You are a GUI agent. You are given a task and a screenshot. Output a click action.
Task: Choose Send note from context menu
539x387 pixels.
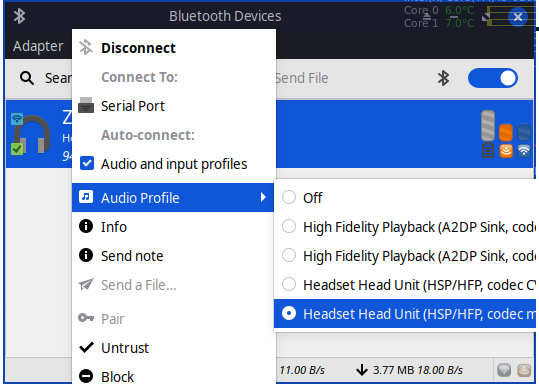coord(174,255)
